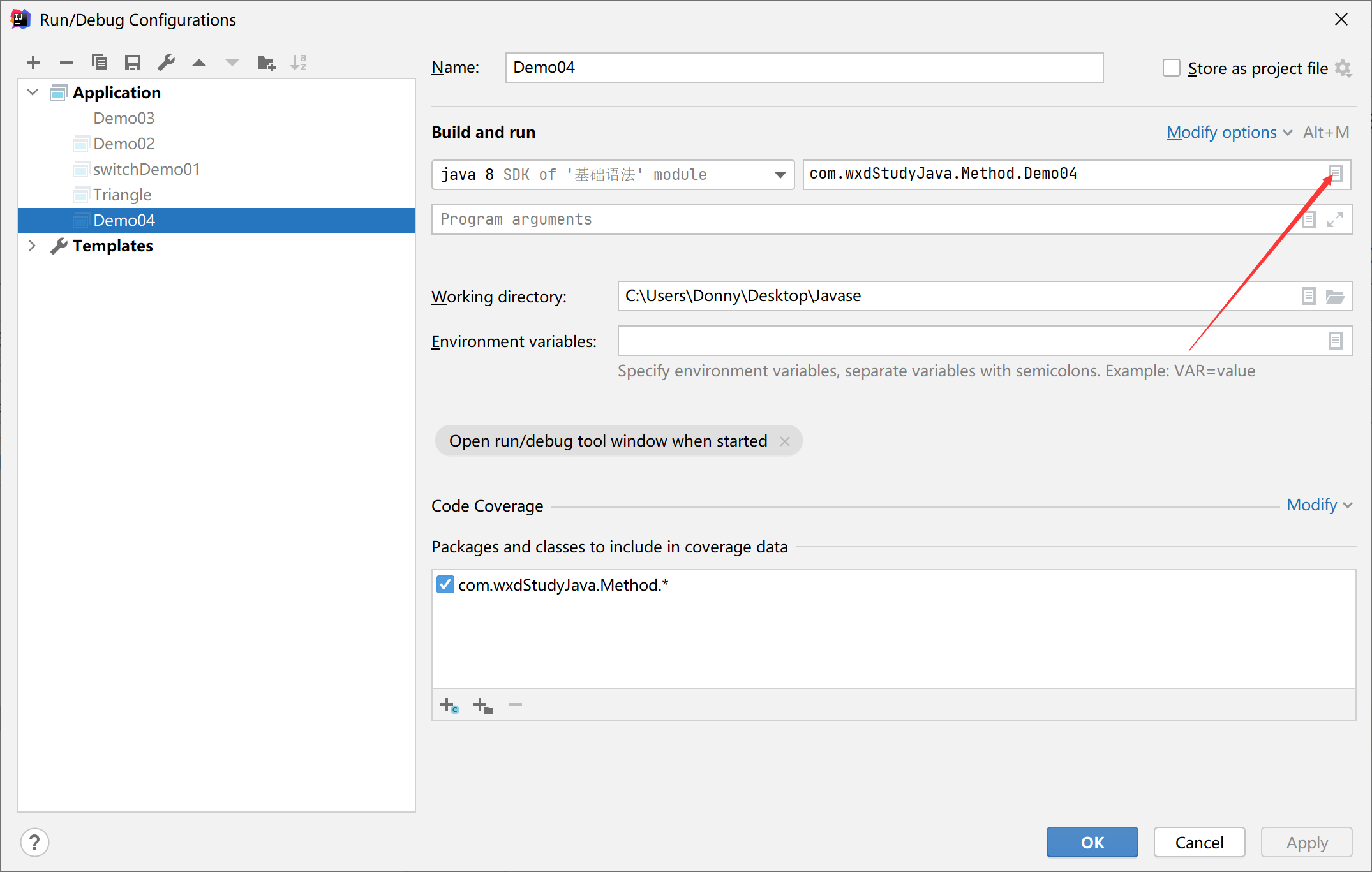Open the java 8 SDK dropdown
1372x872 pixels.
click(780, 175)
